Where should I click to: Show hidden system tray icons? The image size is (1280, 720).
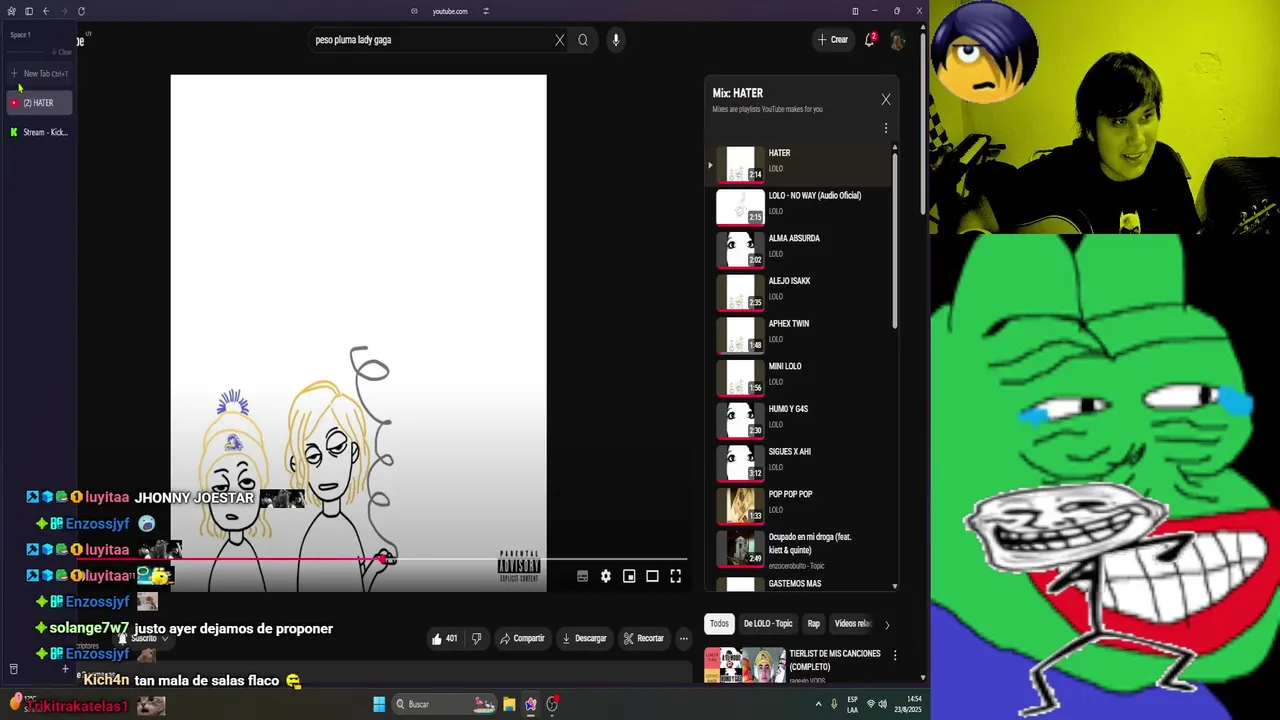point(818,704)
